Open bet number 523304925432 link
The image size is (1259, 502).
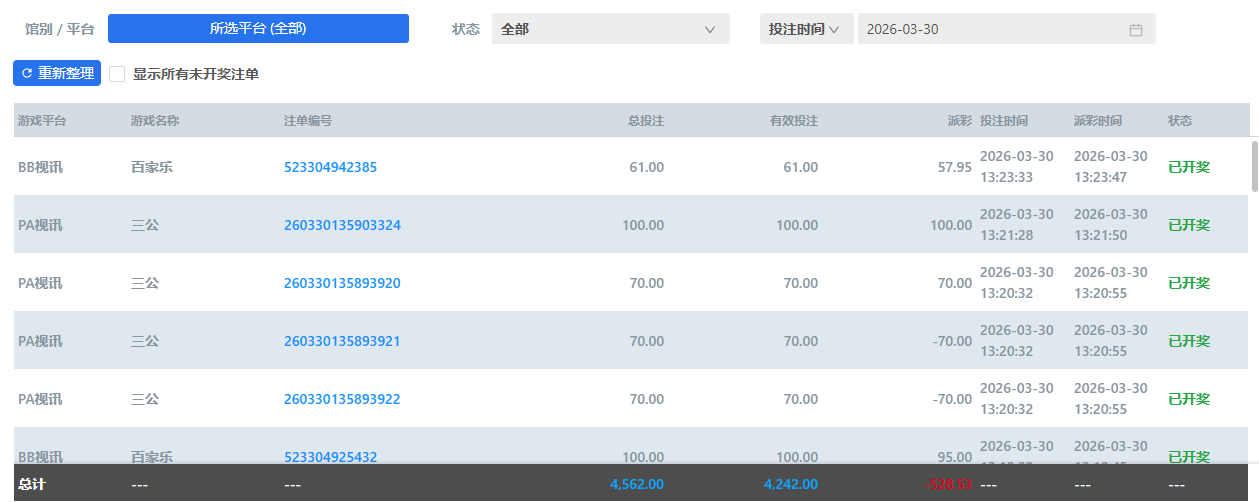coord(330,456)
